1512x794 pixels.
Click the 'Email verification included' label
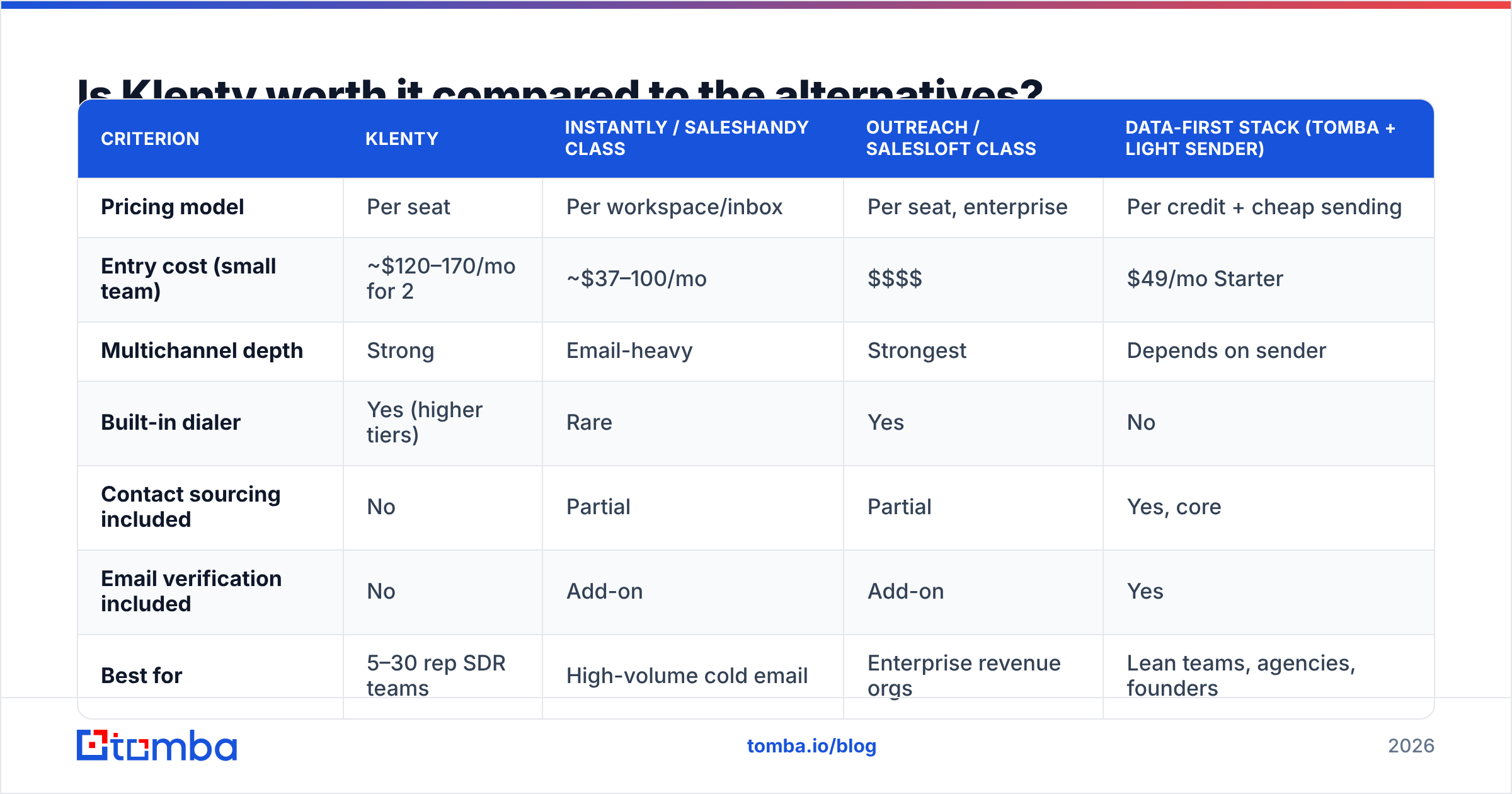(191, 591)
